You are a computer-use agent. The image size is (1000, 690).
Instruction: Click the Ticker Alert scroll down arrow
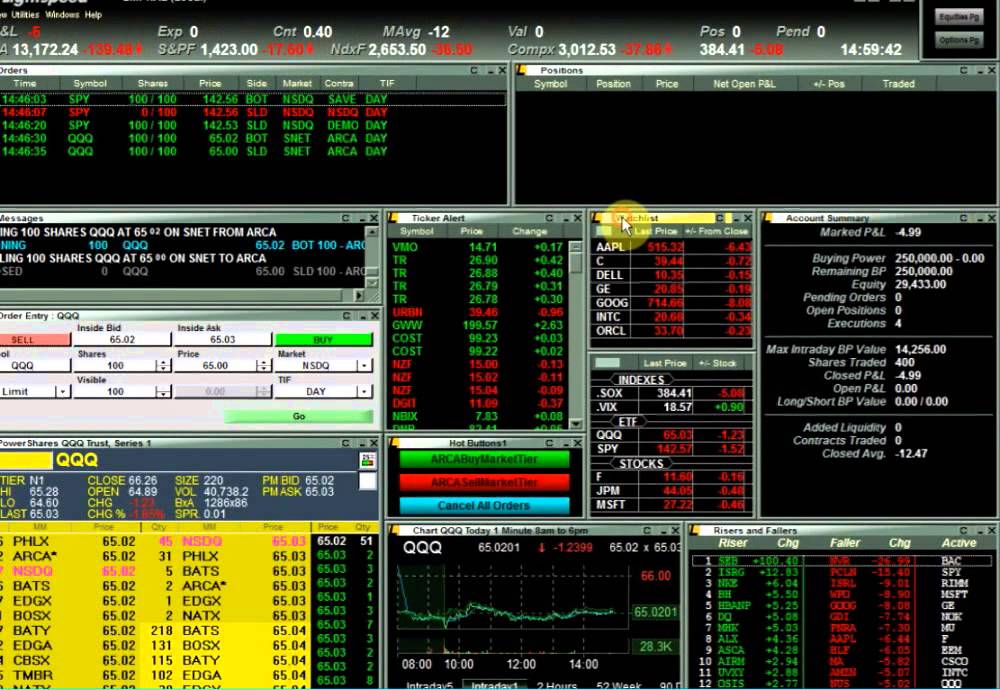[x=575, y=423]
